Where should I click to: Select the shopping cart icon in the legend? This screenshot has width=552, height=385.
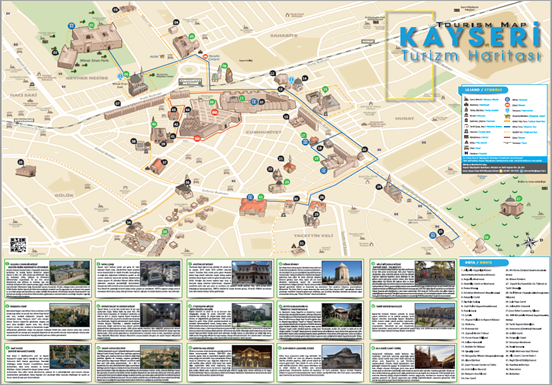click(x=507, y=116)
